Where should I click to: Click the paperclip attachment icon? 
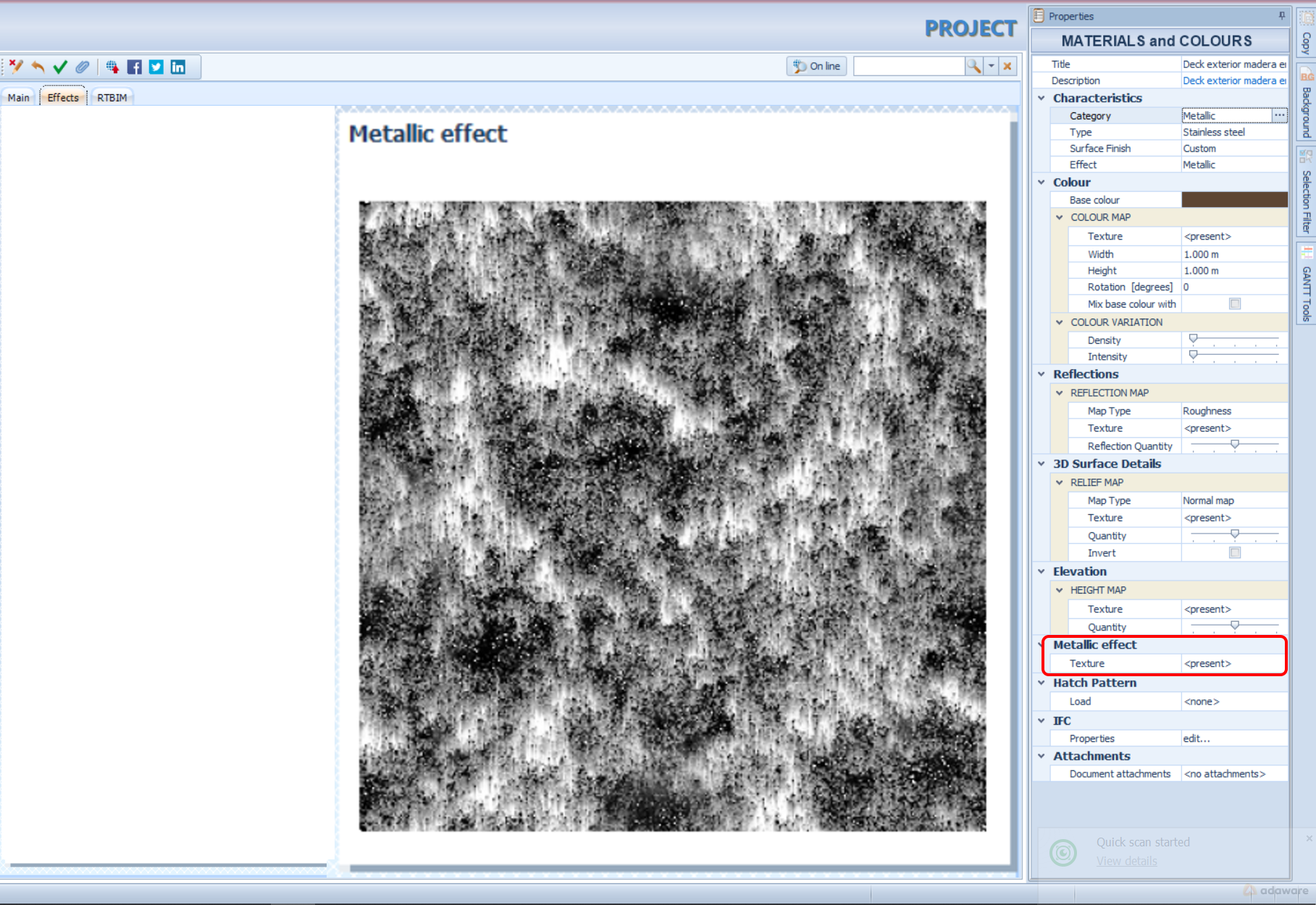(83, 67)
